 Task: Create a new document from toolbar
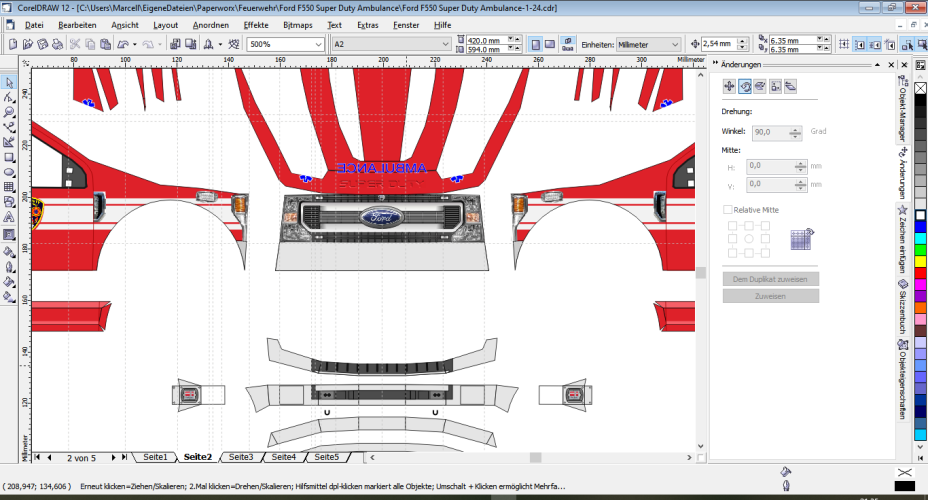coord(13,44)
